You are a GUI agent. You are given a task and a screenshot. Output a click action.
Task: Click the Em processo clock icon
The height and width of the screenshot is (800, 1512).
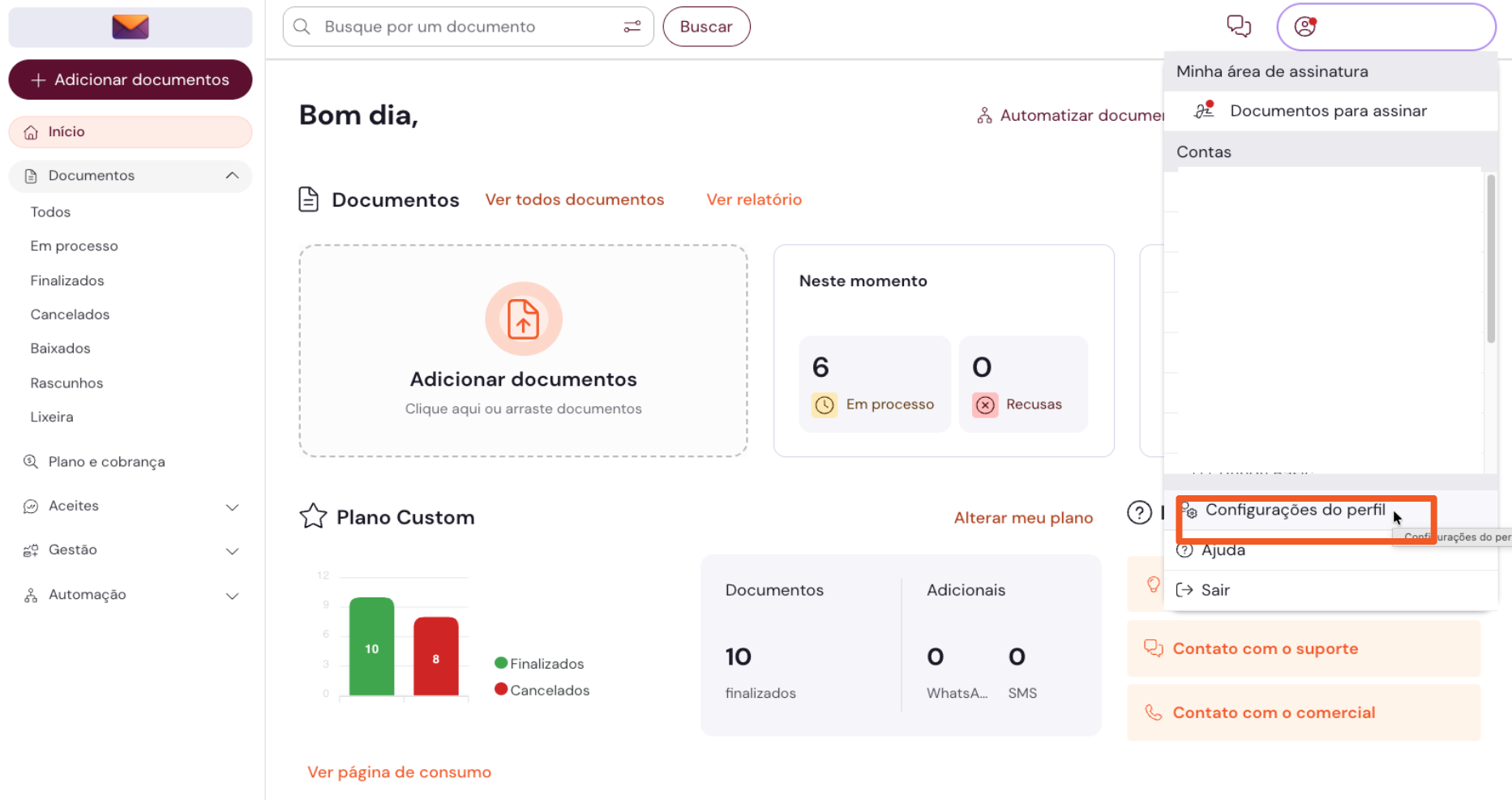tap(825, 404)
